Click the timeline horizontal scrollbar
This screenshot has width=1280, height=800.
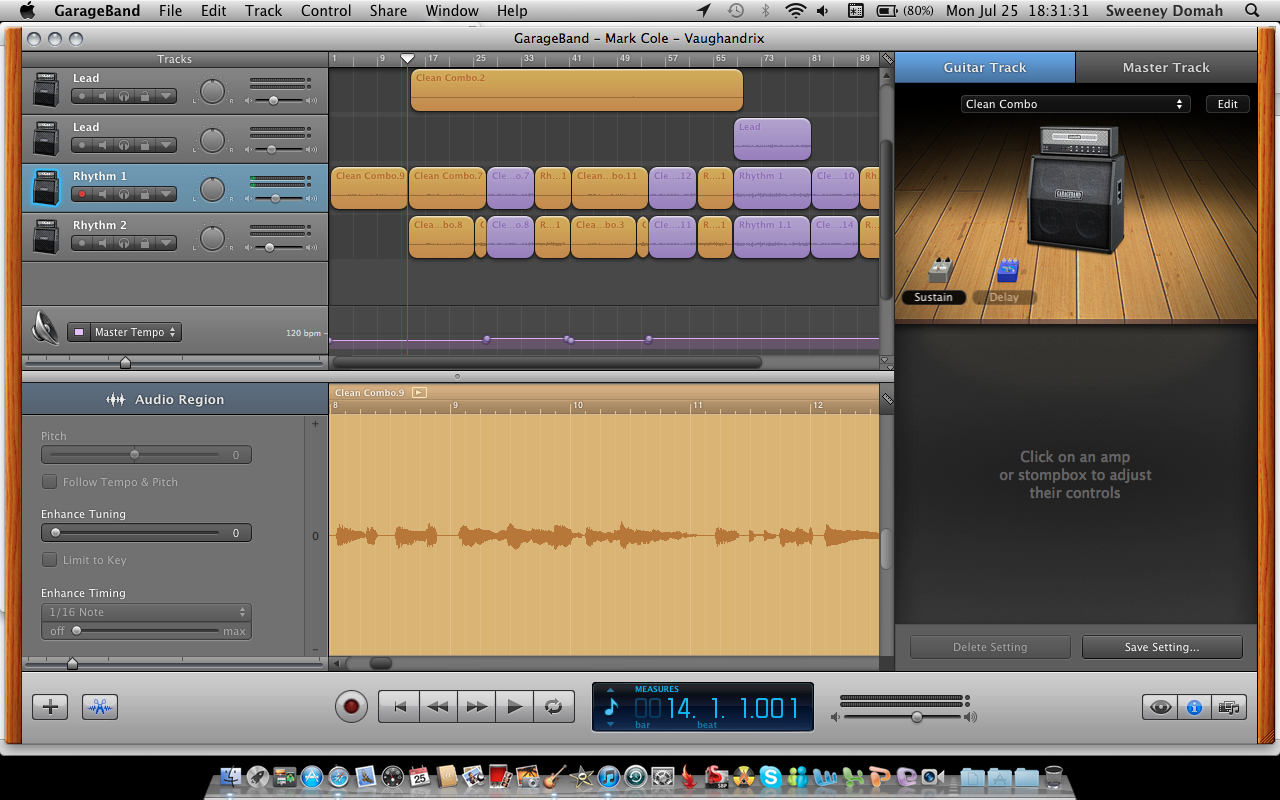click(548, 362)
